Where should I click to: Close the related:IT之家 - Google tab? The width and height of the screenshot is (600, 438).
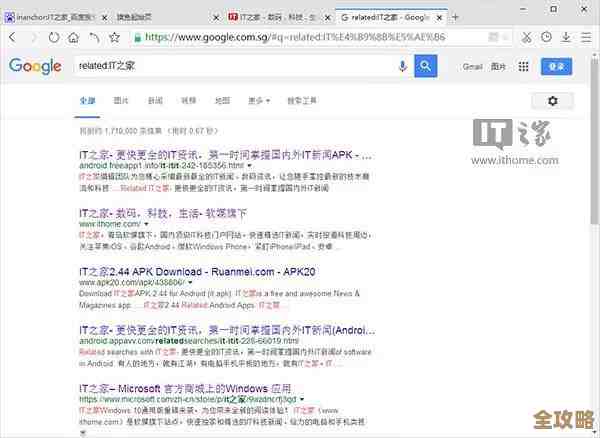pyautogui.click(x=440, y=18)
